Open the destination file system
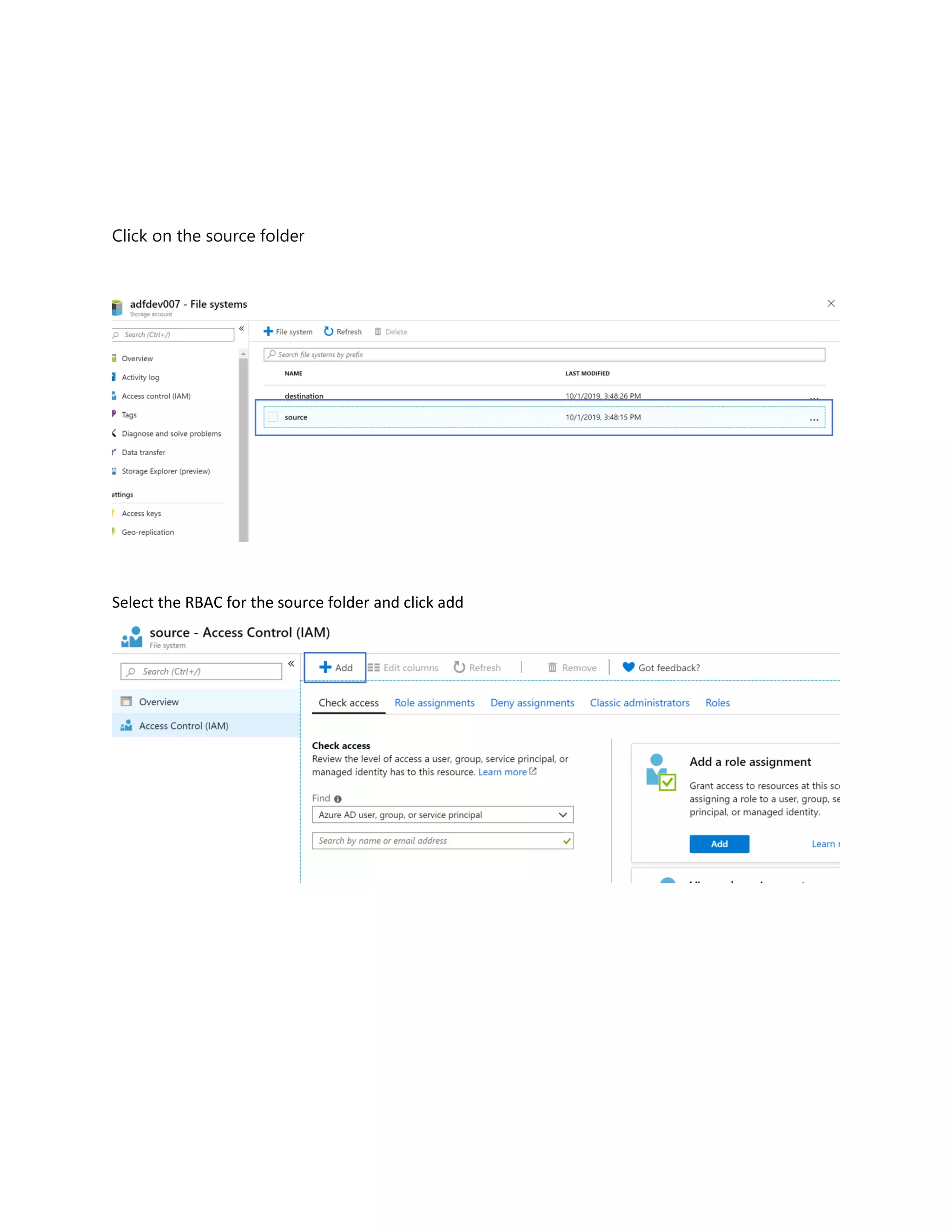 (304, 396)
